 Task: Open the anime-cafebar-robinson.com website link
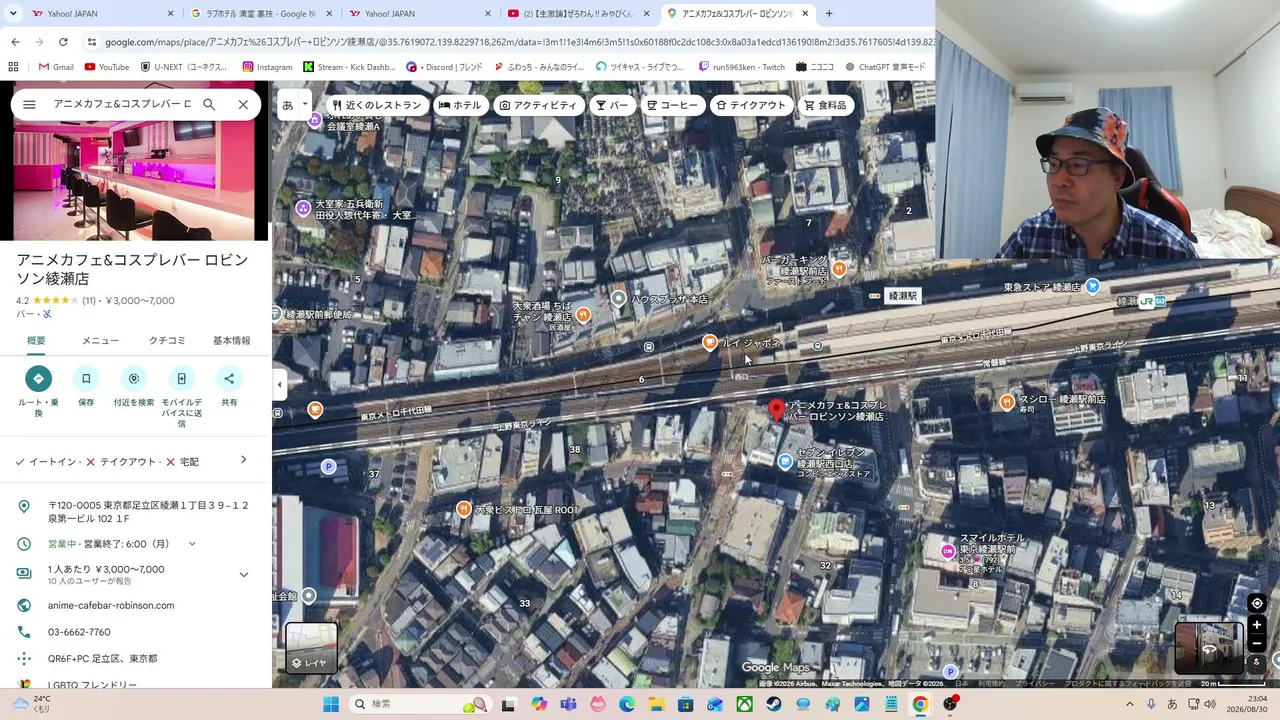pos(111,605)
